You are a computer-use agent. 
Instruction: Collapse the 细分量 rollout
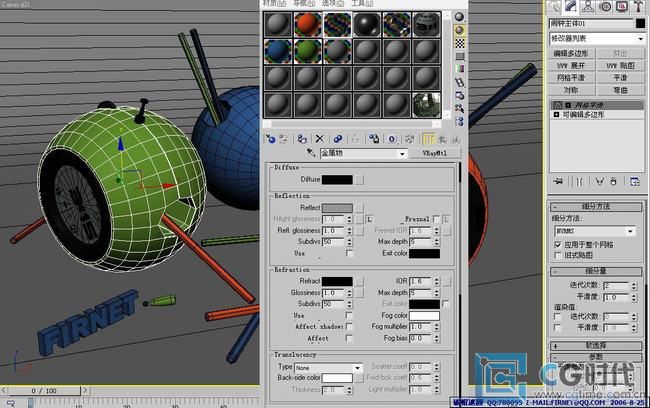click(x=596, y=271)
